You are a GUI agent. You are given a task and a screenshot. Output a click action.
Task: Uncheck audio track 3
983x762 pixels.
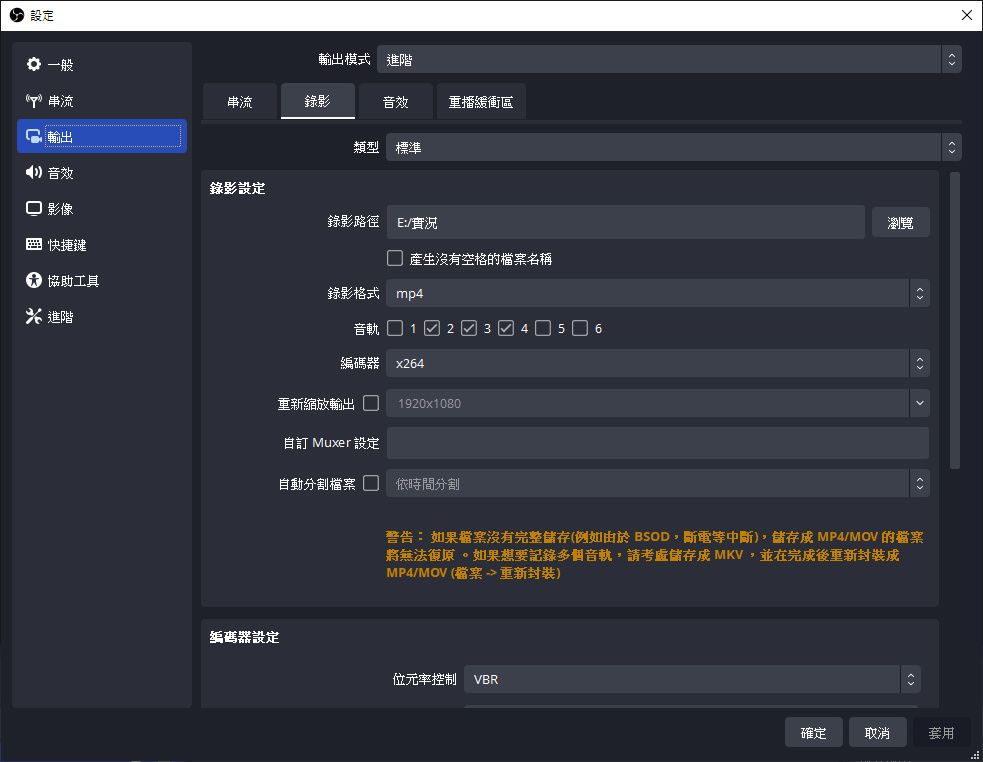[x=469, y=328]
